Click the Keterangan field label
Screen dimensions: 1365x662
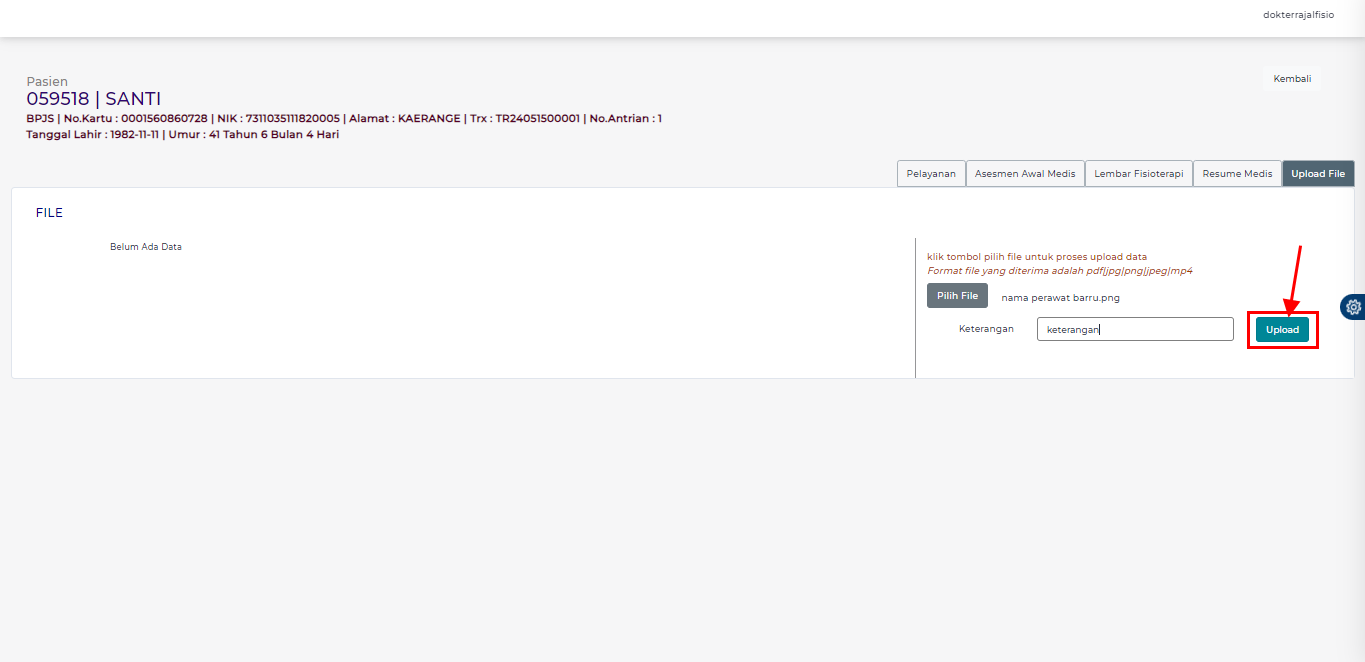(x=986, y=329)
